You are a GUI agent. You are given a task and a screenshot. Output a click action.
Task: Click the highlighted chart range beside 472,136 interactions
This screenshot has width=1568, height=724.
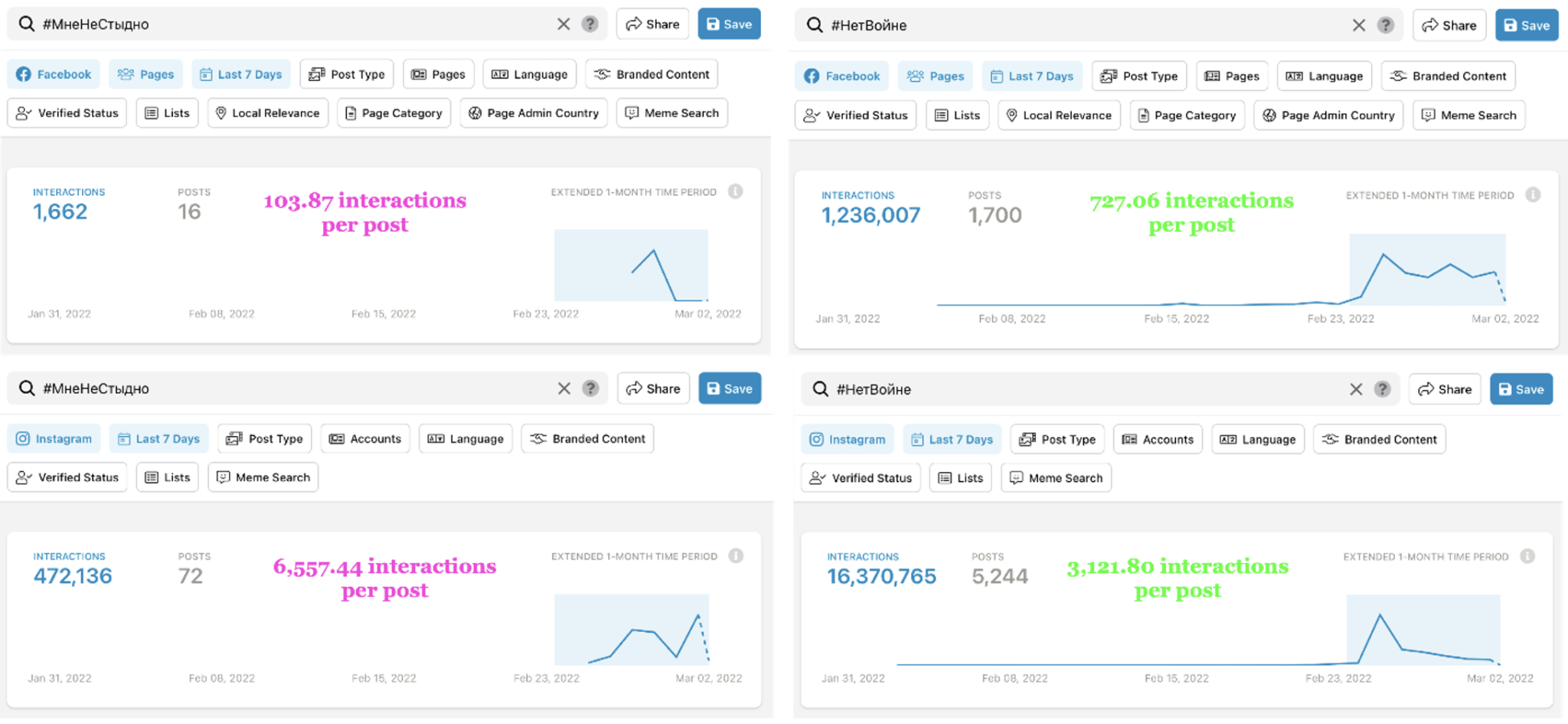pos(631,629)
